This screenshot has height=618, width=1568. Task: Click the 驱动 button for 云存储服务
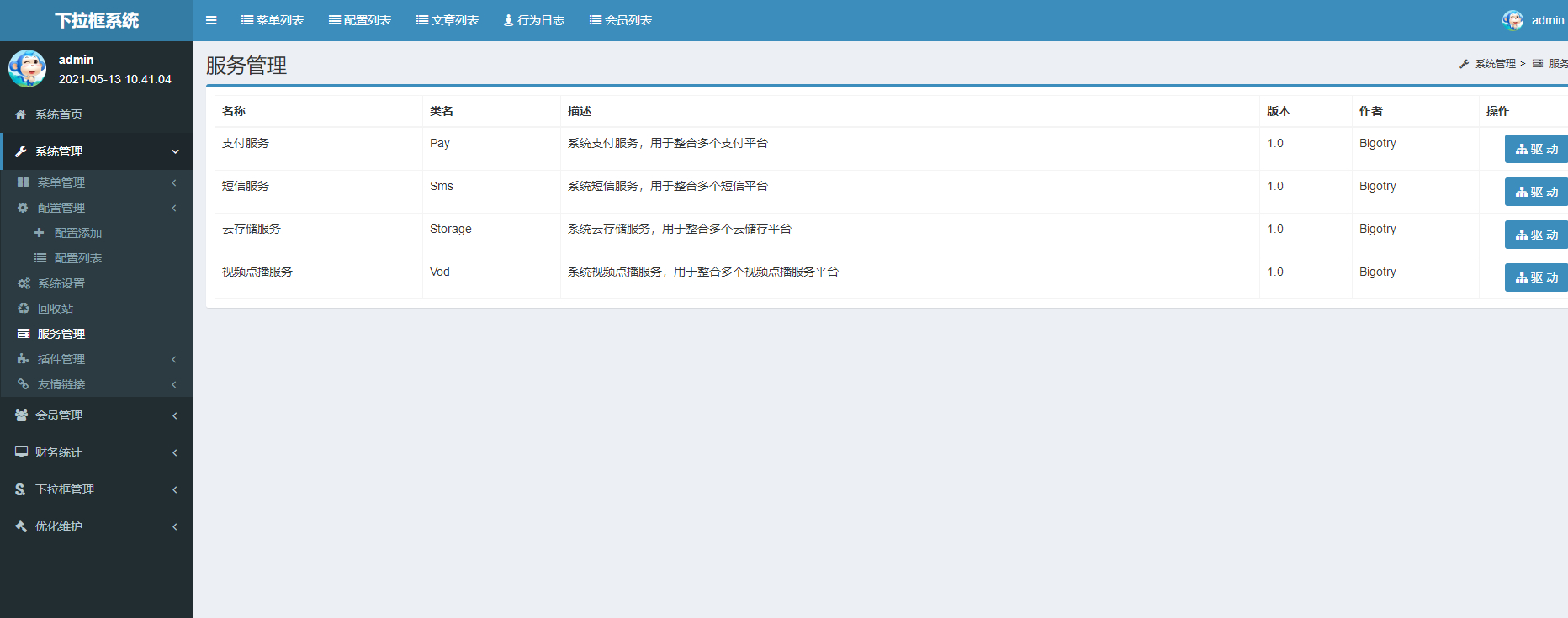click(1536, 235)
